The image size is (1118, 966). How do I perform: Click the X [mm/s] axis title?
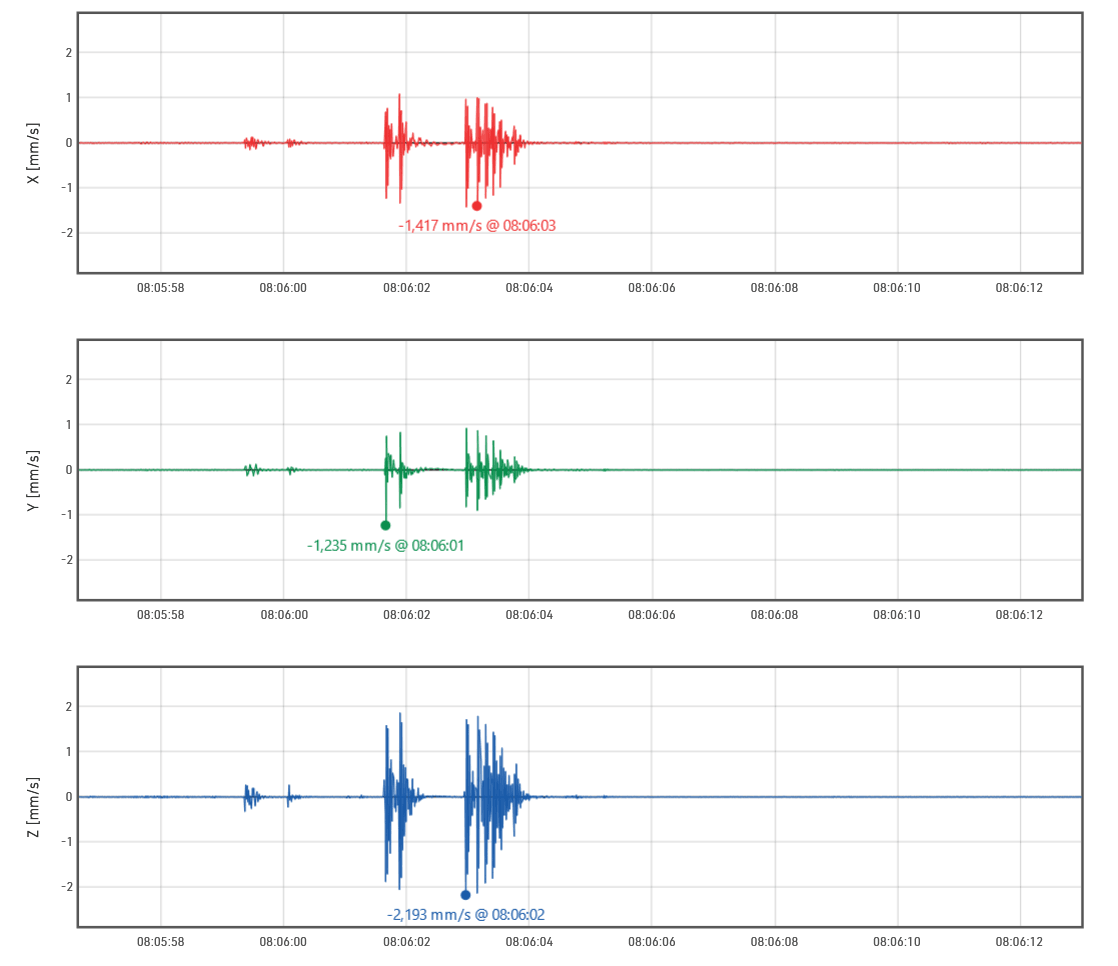point(35,153)
